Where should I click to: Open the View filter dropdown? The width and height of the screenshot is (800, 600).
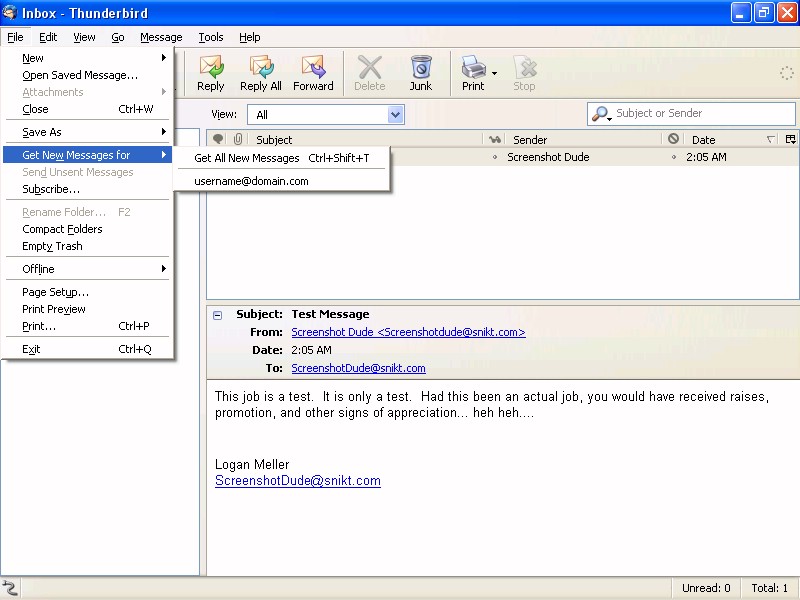pyautogui.click(x=395, y=114)
